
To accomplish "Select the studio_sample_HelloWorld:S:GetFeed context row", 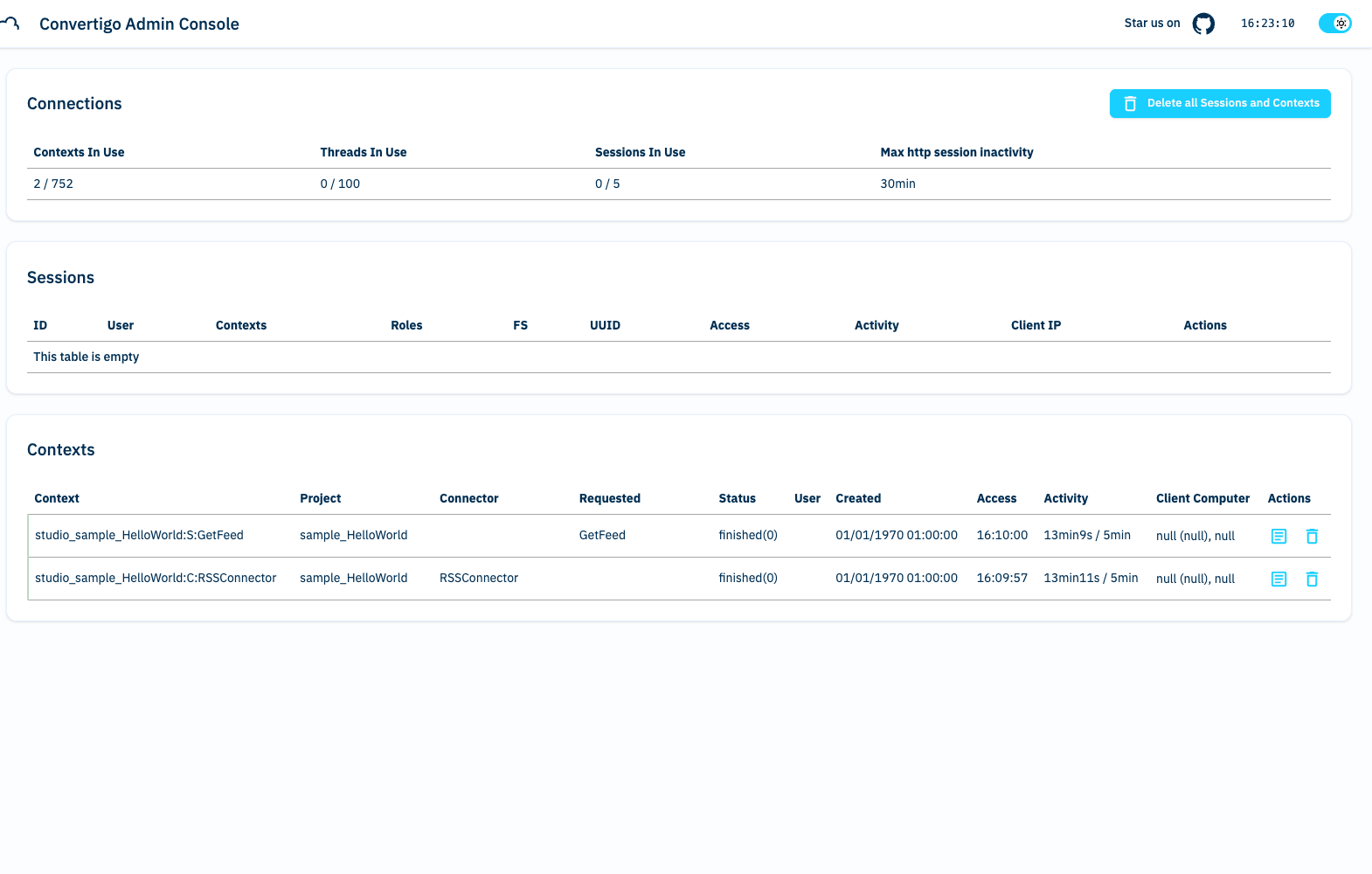I will click(x=139, y=535).
